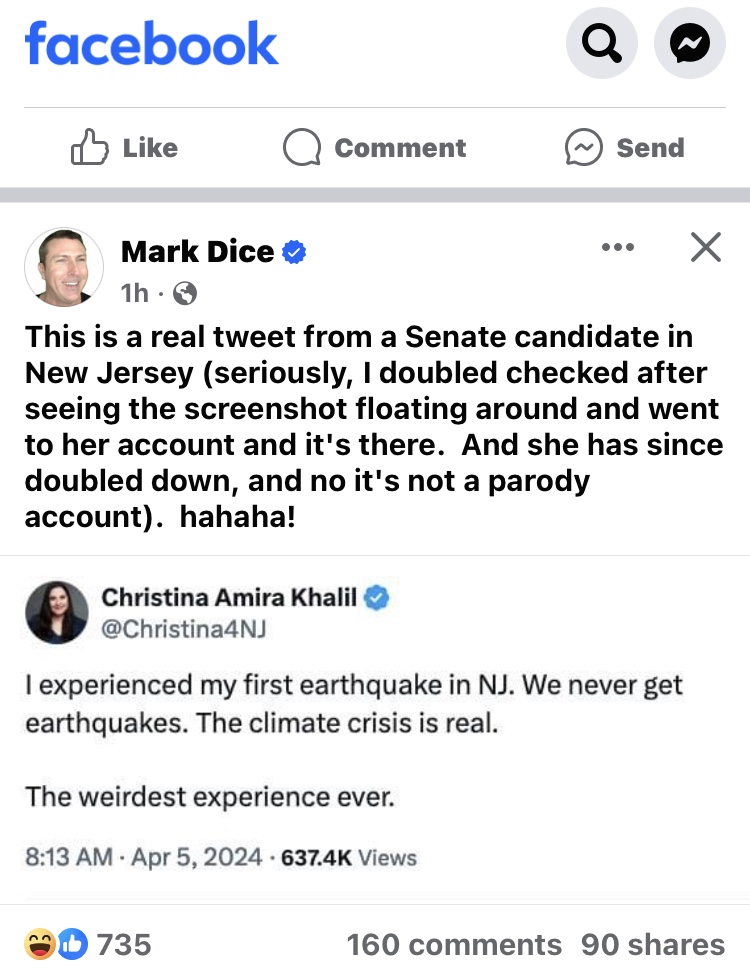Screen dimensions: 750x973
Task: Open the three-dot post options menu
Action: (x=617, y=247)
